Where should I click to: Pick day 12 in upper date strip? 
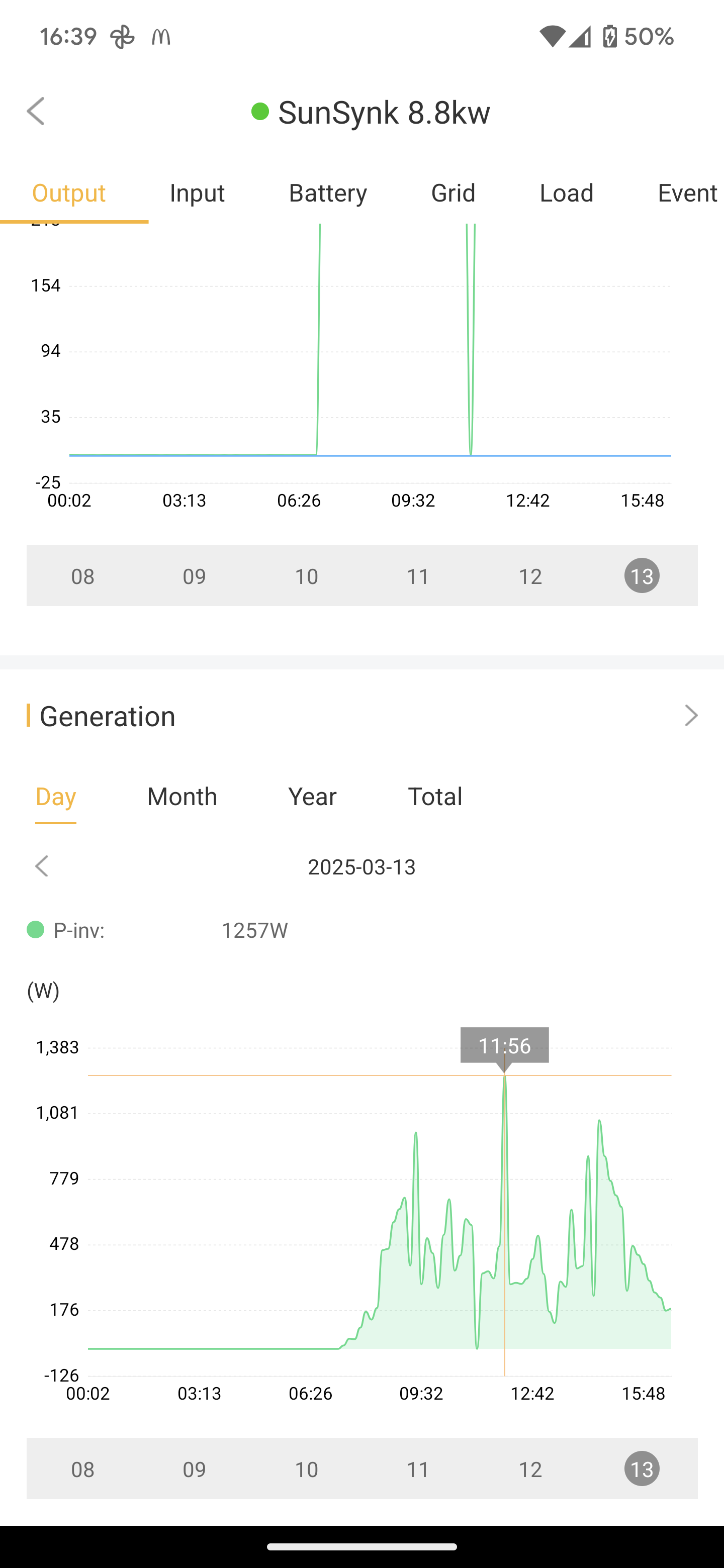(x=530, y=576)
